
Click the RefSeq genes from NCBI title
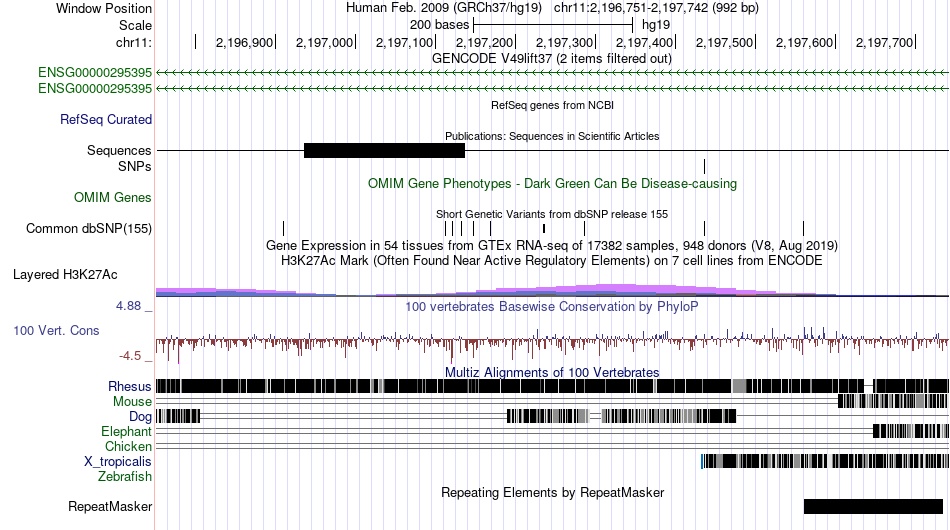click(x=552, y=105)
